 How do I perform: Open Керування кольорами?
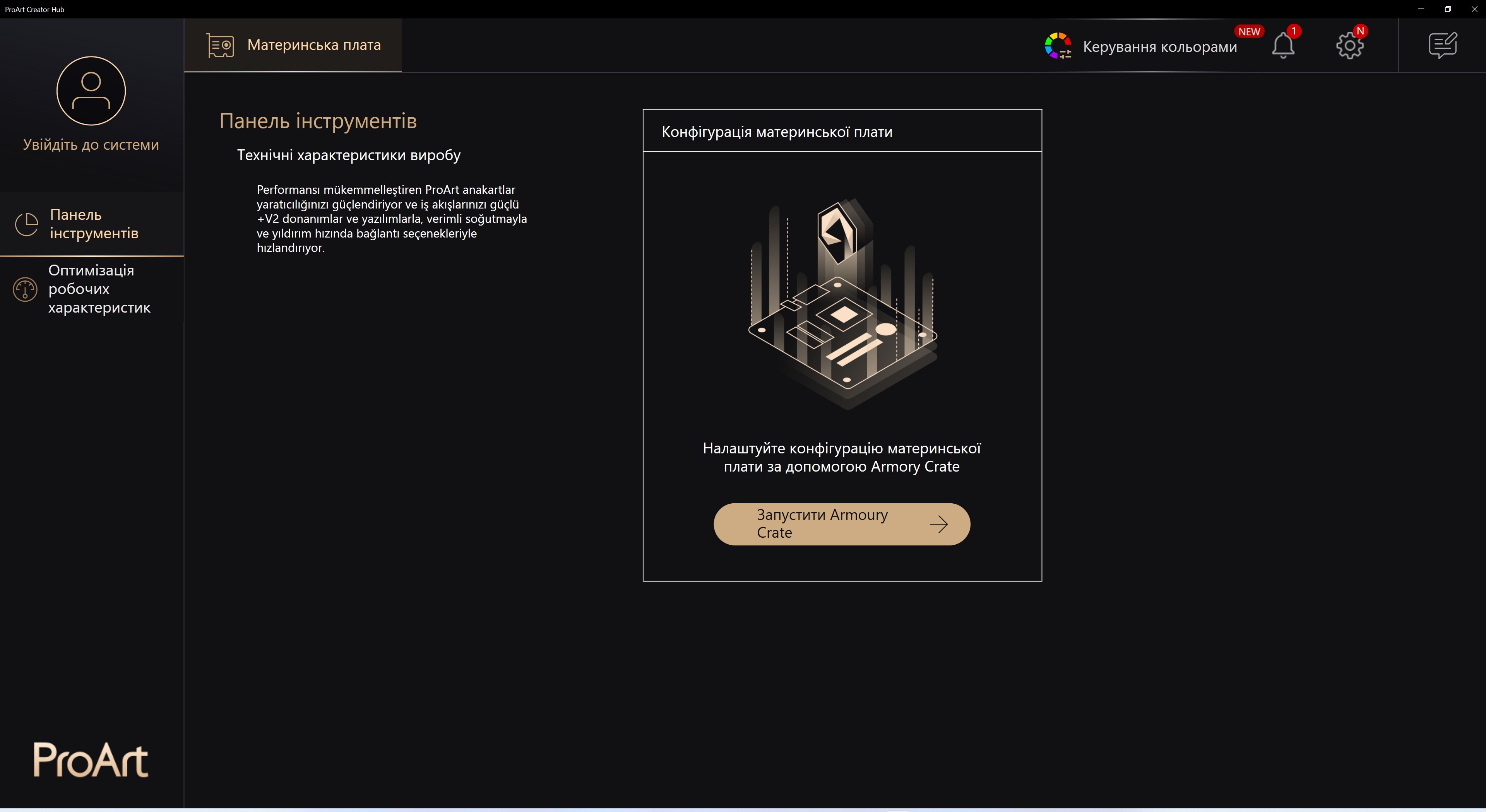(1159, 46)
